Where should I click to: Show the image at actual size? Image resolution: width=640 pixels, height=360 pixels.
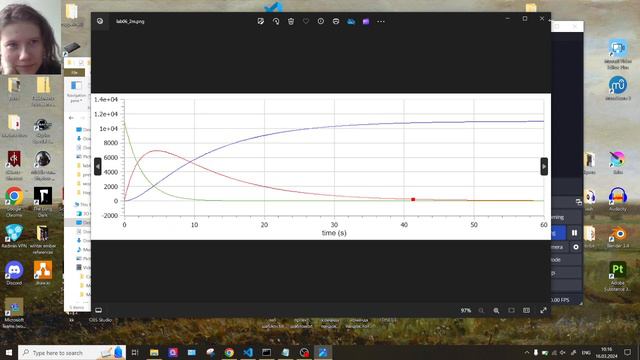[x=527, y=311]
